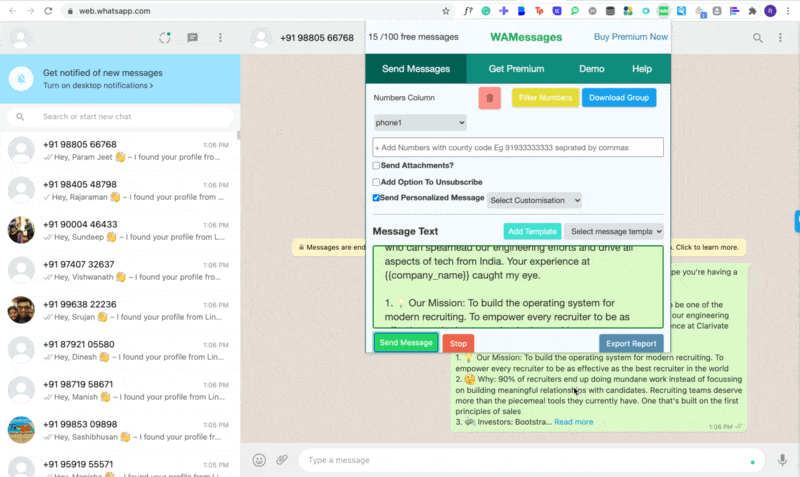Click the chat search magnifier icon
This screenshot has width=800, height=477.
coord(20,117)
